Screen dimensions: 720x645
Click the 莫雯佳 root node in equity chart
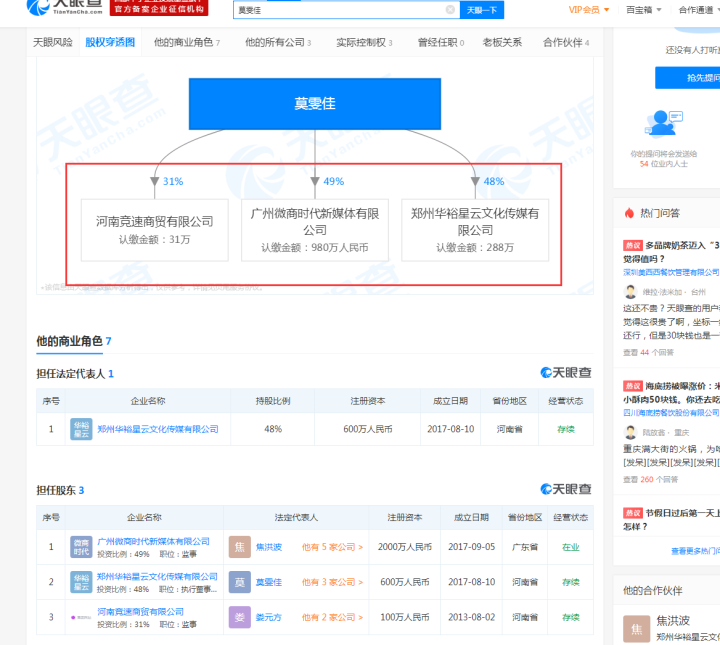[315, 104]
